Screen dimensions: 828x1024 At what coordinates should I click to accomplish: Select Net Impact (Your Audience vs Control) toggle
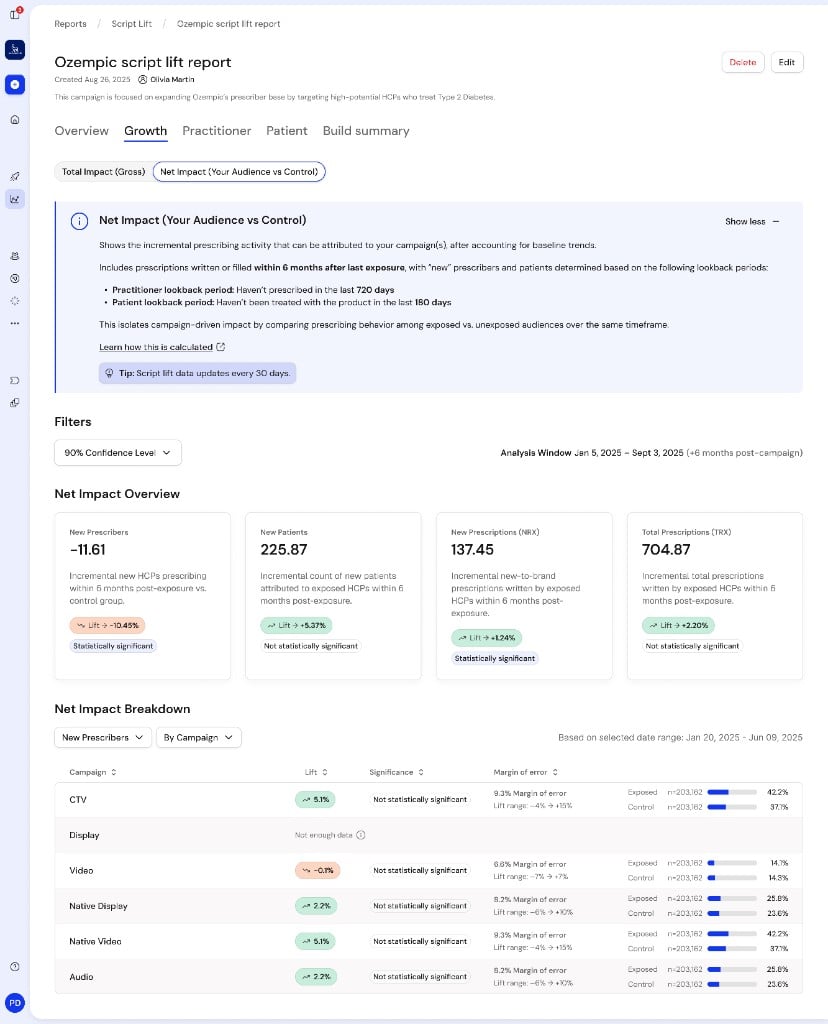239,172
